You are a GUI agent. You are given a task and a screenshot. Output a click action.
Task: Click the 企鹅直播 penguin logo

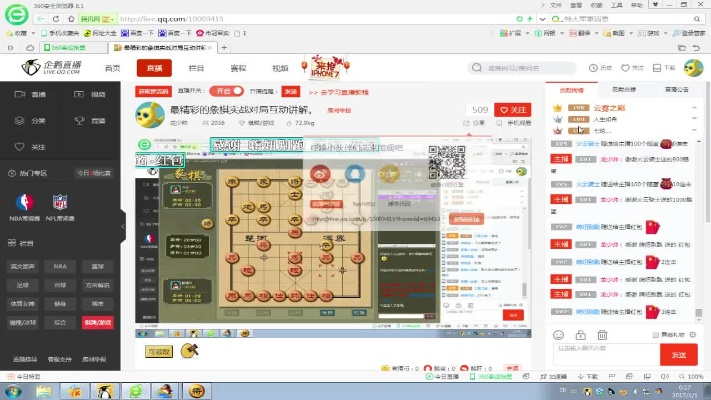tap(51, 67)
